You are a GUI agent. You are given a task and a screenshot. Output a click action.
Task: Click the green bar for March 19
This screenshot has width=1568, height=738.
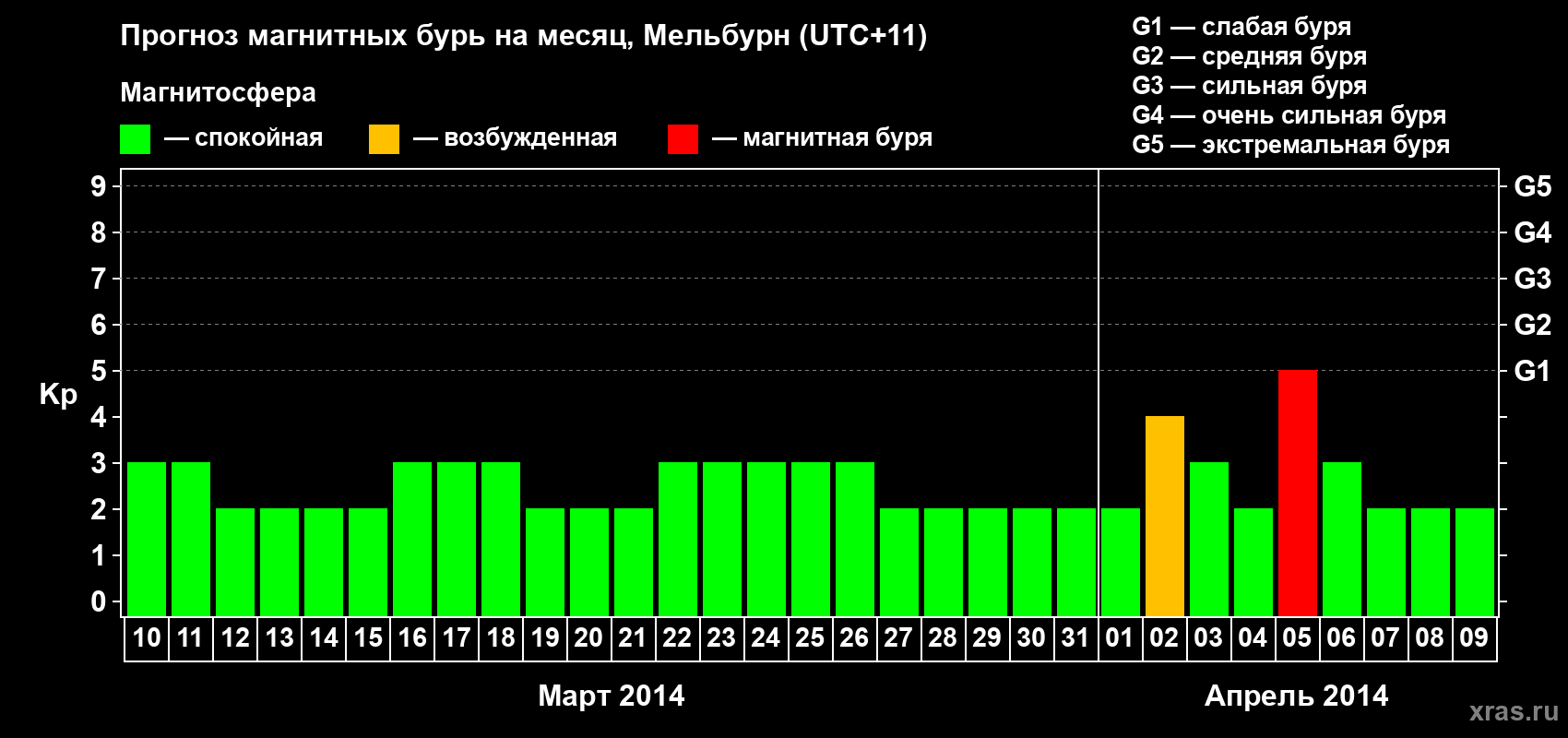coord(545,563)
